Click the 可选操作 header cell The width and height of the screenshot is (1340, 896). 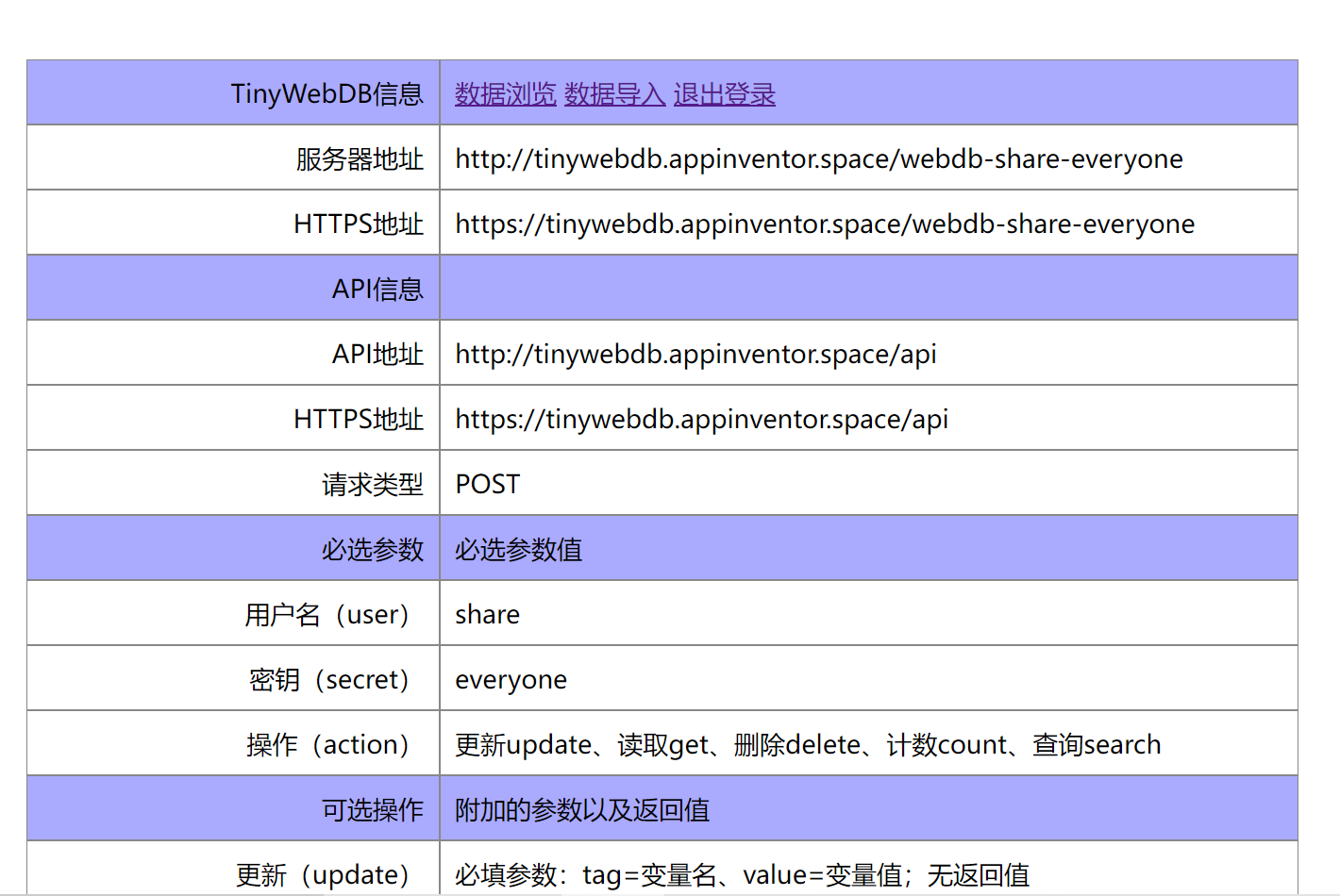(233, 808)
